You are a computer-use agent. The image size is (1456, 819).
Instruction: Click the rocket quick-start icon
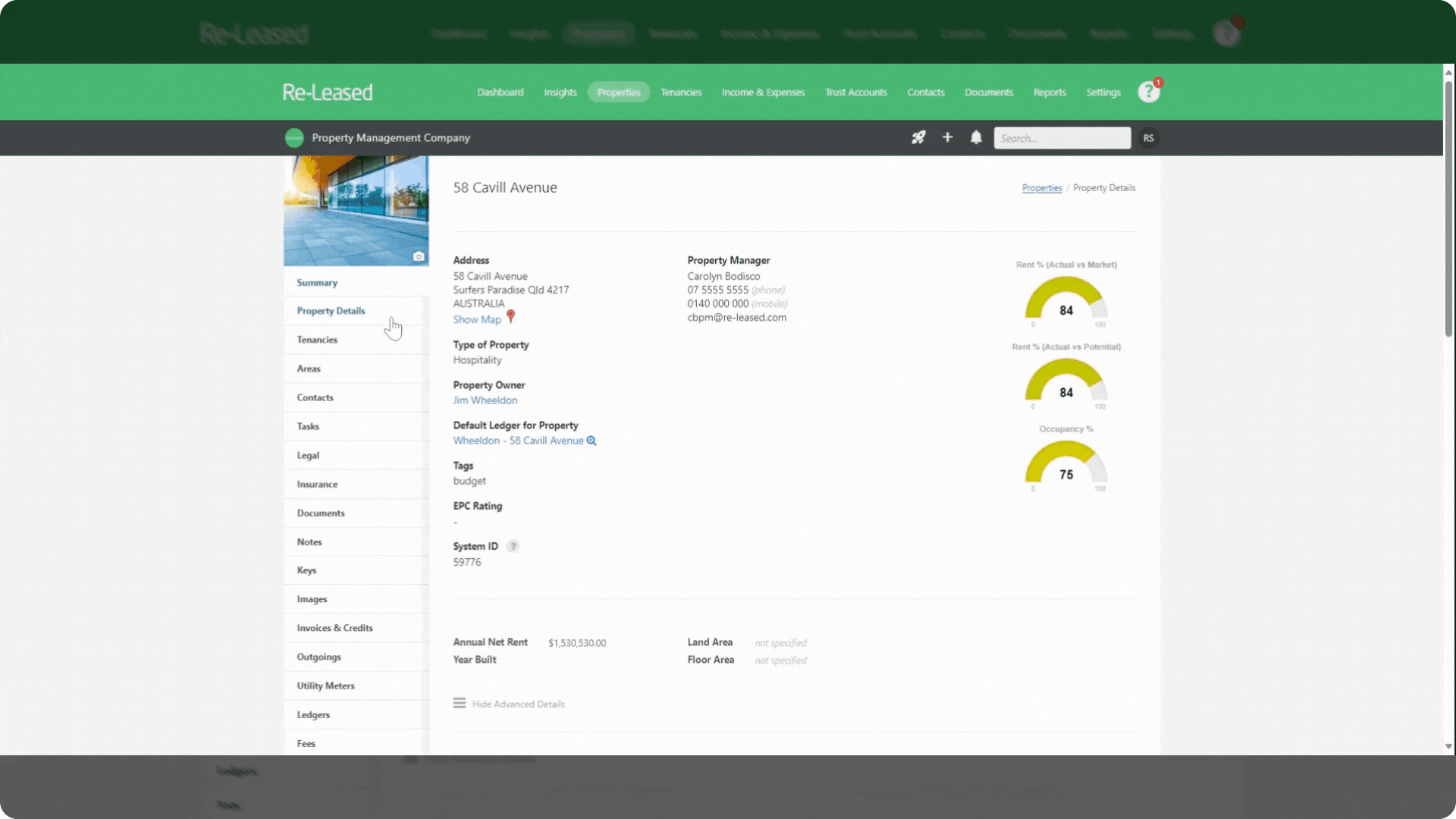918,137
